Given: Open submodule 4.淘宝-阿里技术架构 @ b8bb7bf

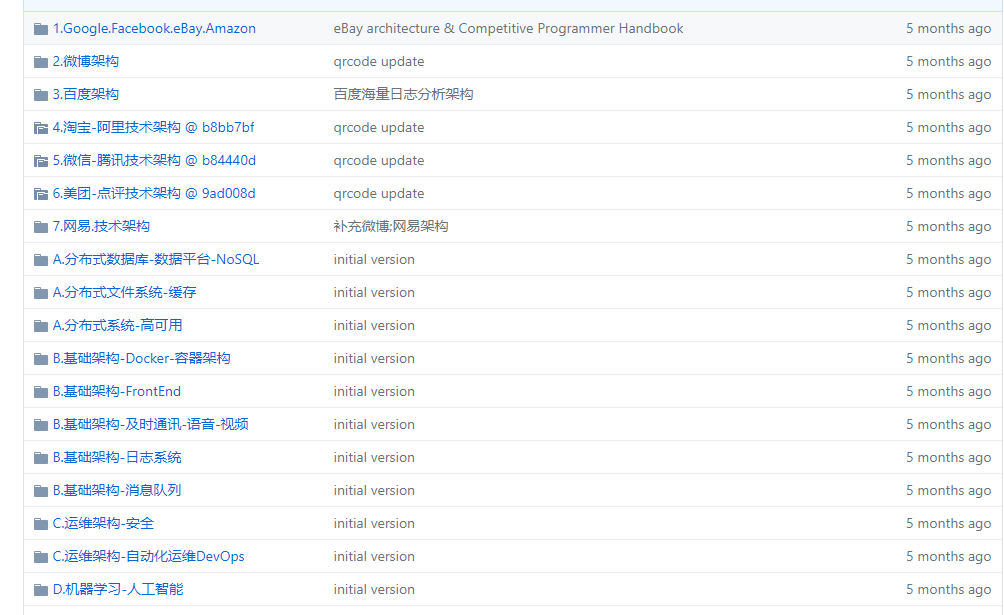Looking at the screenshot, I should (154, 127).
